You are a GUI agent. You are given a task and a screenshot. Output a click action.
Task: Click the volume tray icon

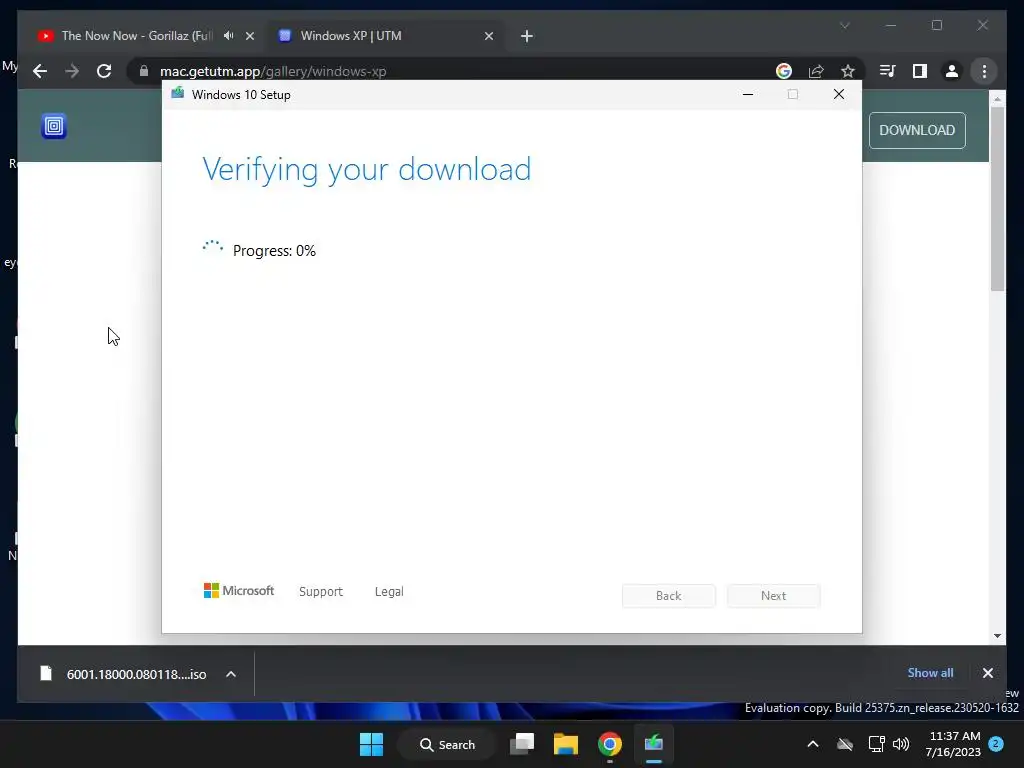coord(901,744)
